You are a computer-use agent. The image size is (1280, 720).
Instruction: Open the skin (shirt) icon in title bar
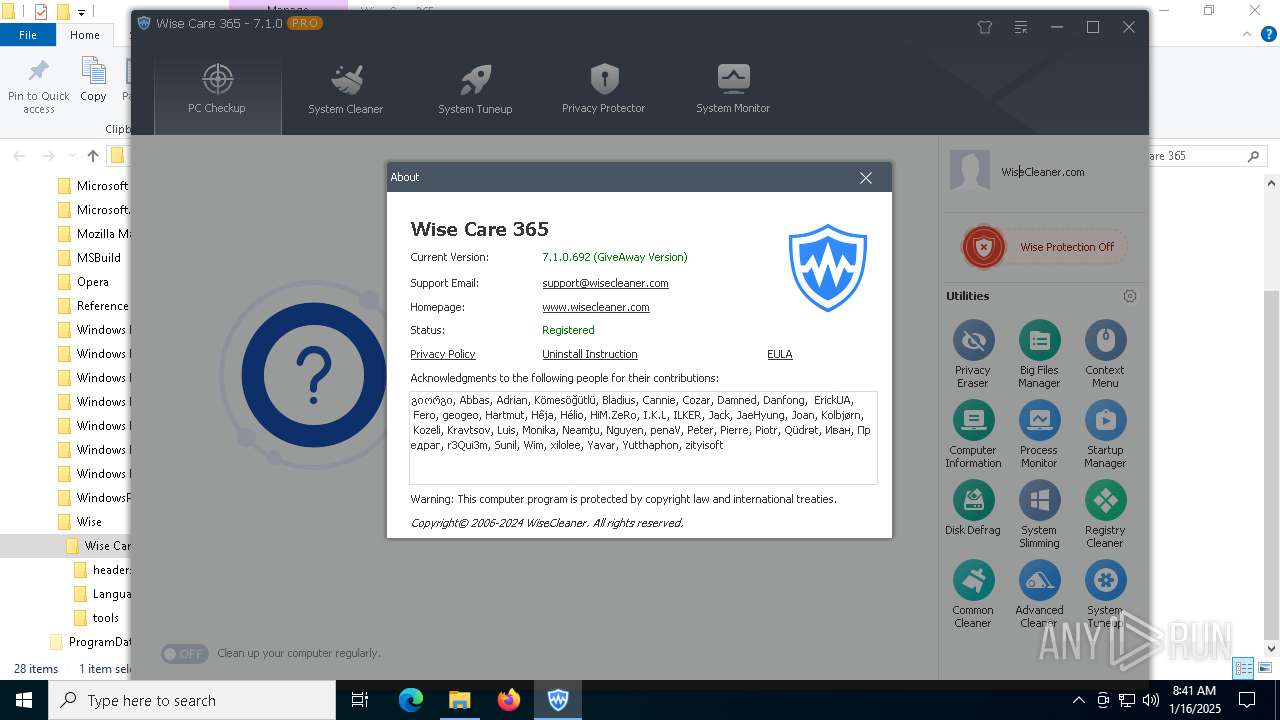pyautogui.click(x=985, y=27)
